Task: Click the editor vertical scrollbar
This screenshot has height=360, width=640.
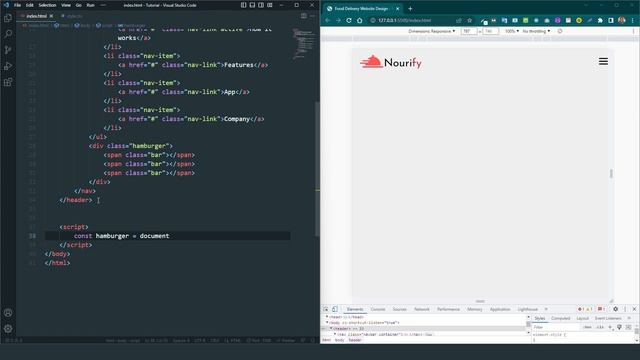Action: tap(317, 168)
